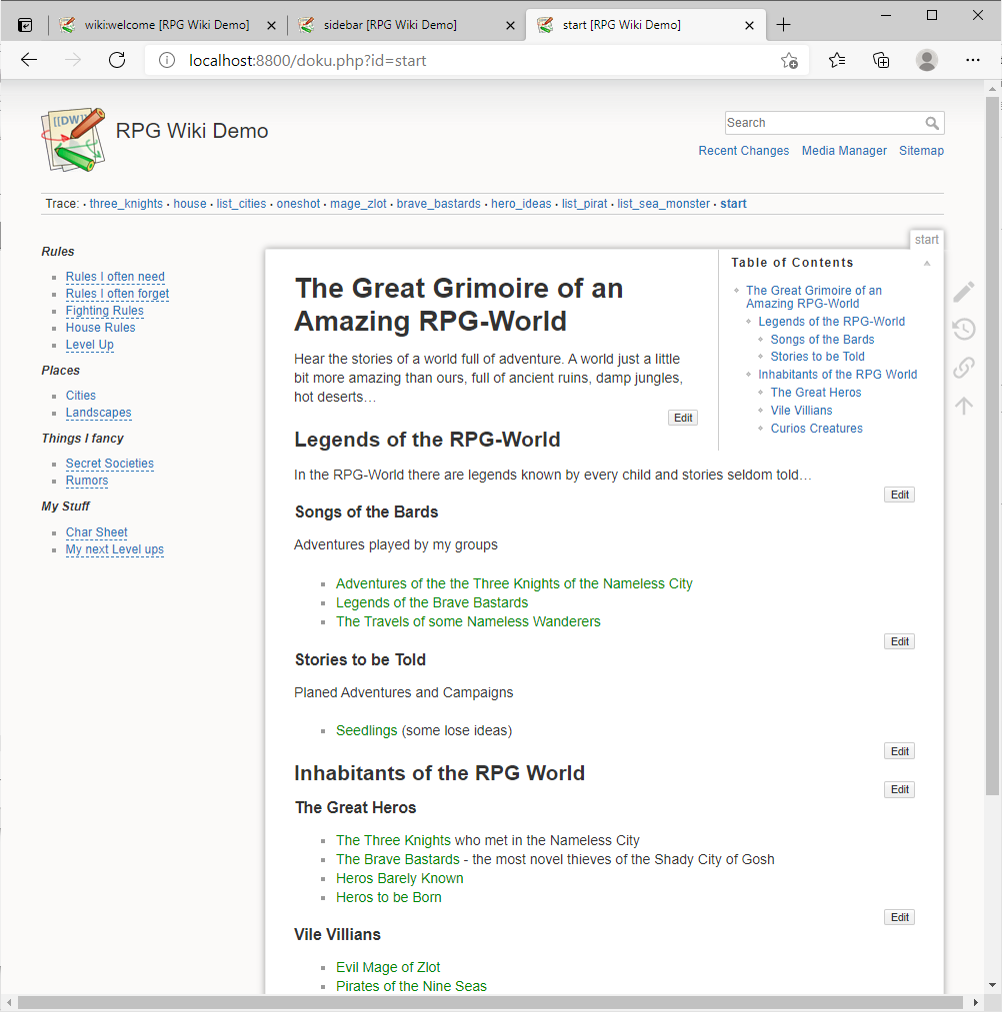Image resolution: width=1002 pixels, height=1012 pixels.
Task: Click the RPG Wiki Demo site title
Action: 192,131
